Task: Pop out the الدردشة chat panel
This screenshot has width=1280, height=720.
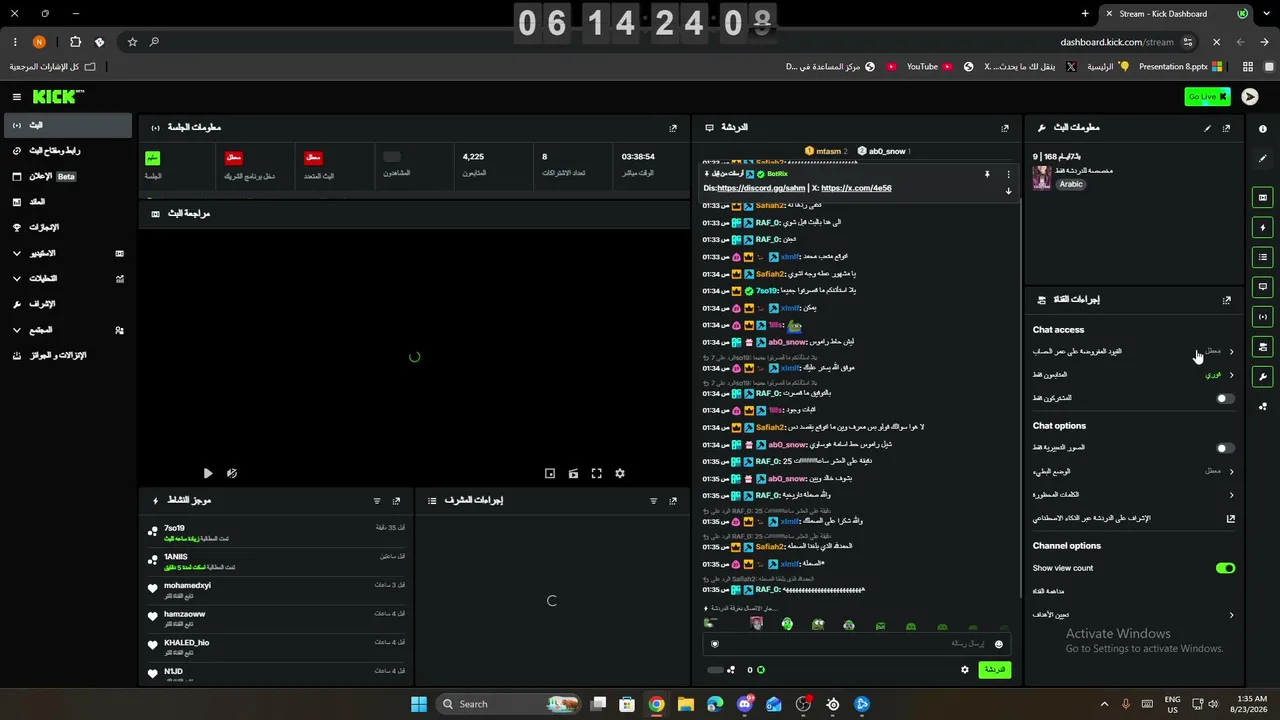Action: pyautogui.click(x=1005, y=128)
